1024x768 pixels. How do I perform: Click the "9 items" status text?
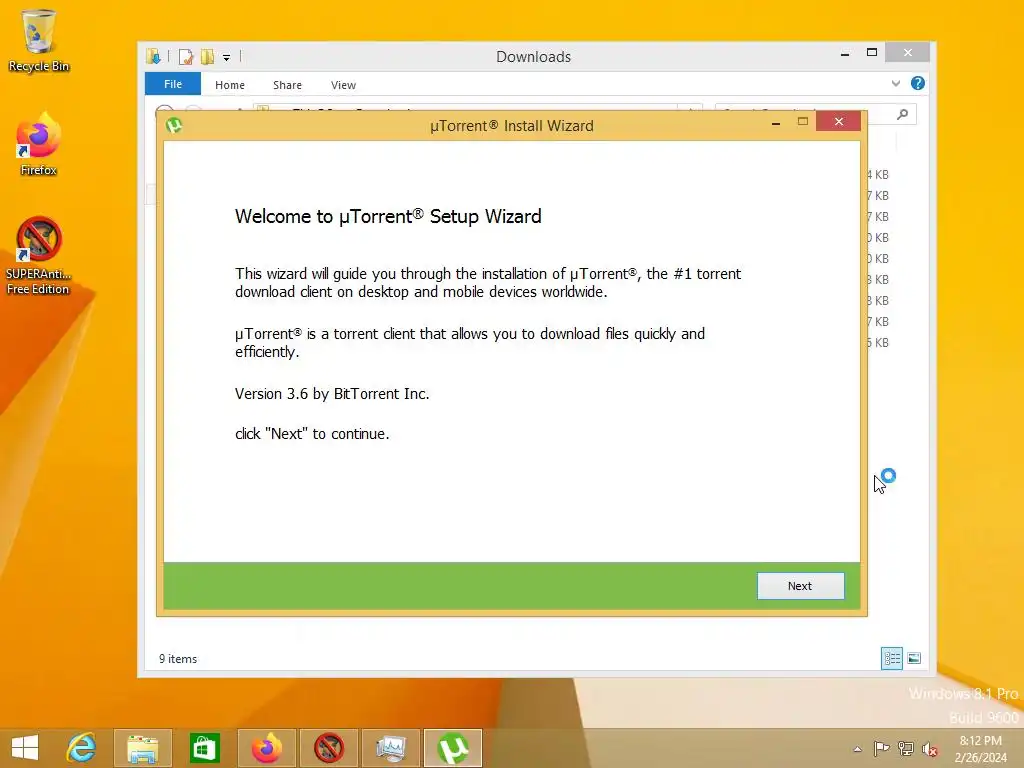[178, 659]
